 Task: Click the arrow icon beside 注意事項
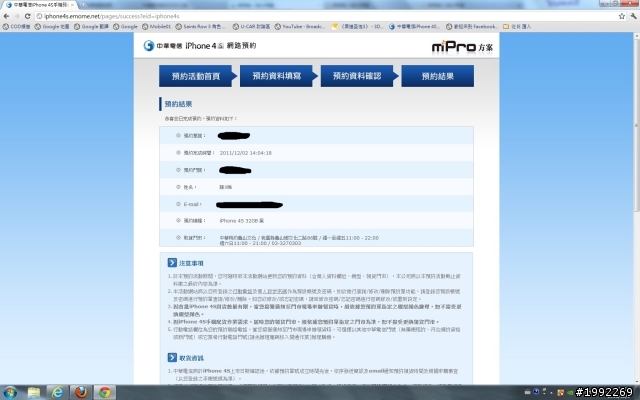click(172, 262)
